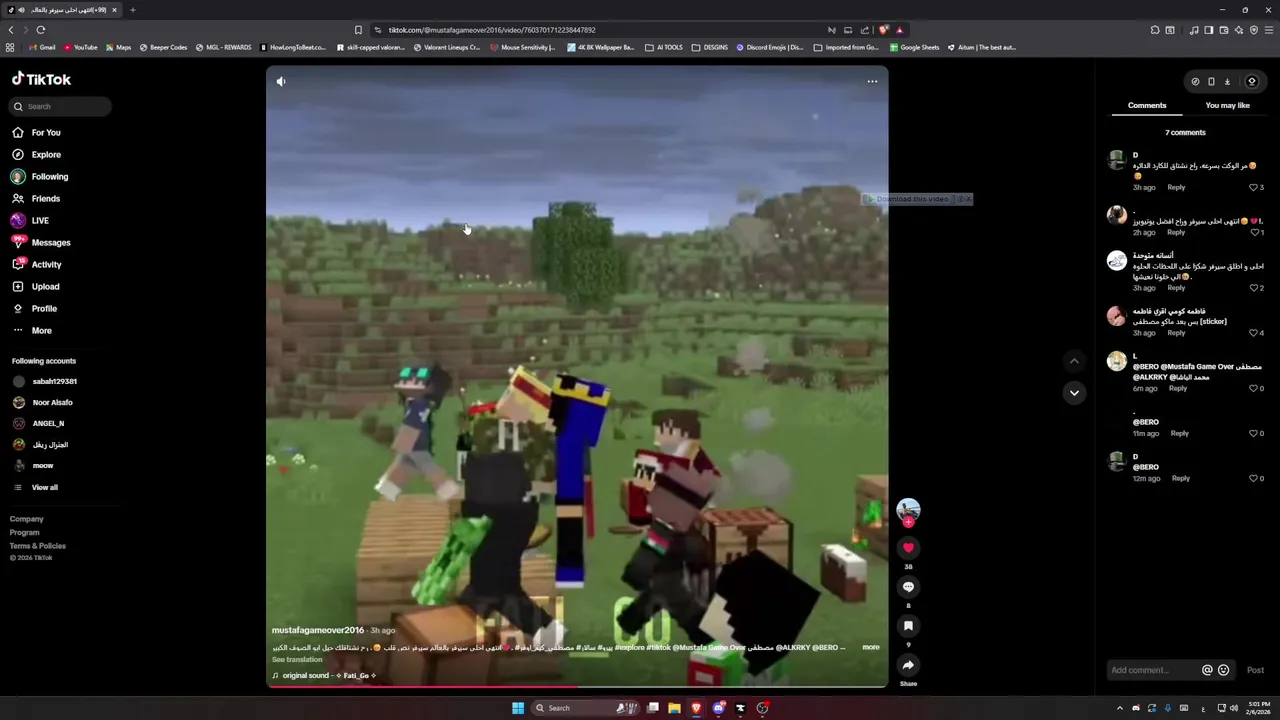The image size is (1280, 720).
Task: Open a new browser tab
Action: click(x=132, y=10)
